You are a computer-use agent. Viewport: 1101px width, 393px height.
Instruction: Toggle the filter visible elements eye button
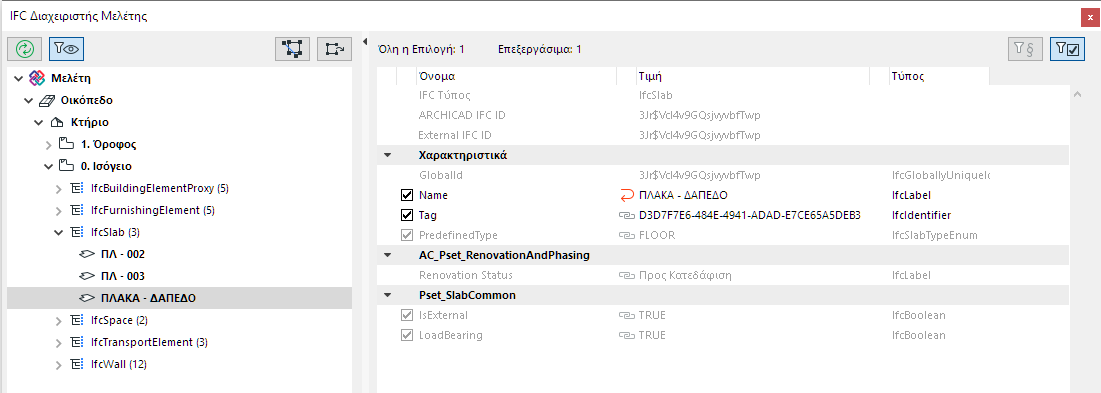(x=67, y=48)
